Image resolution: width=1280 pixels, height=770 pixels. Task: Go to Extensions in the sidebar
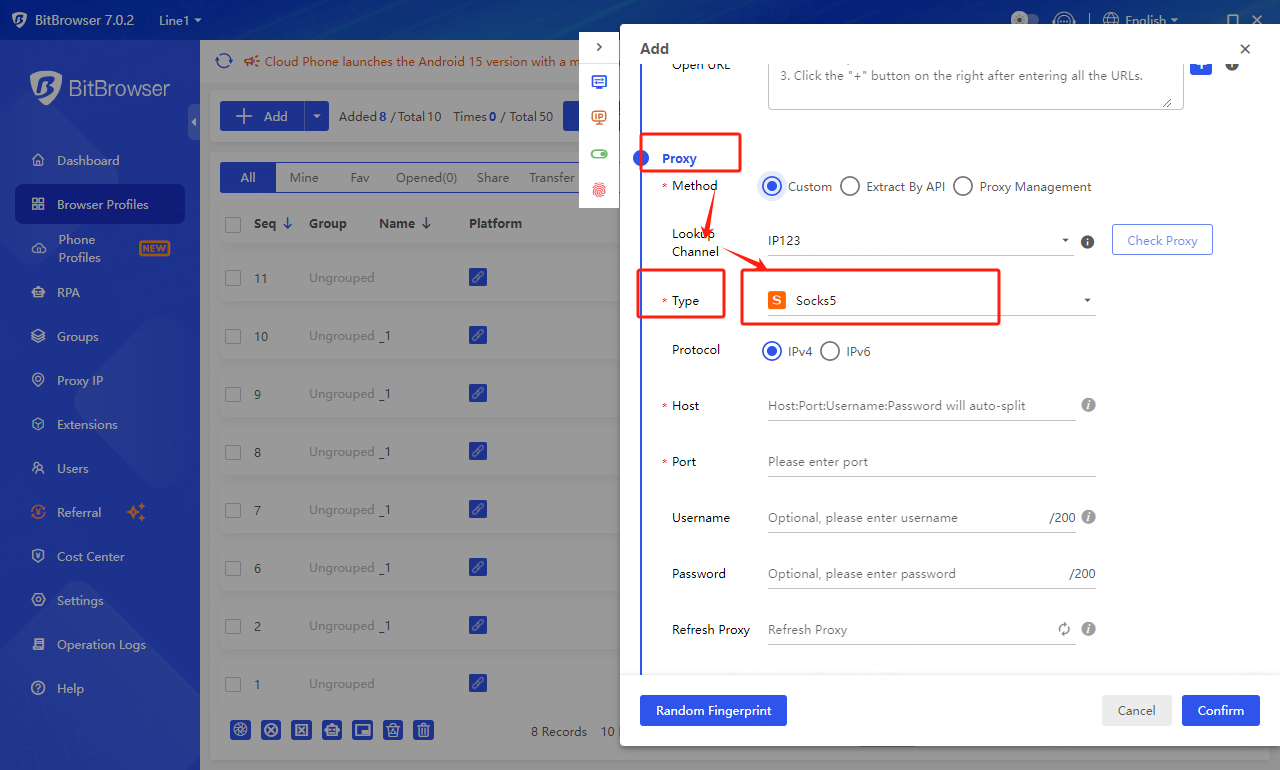tap(87, 425)
